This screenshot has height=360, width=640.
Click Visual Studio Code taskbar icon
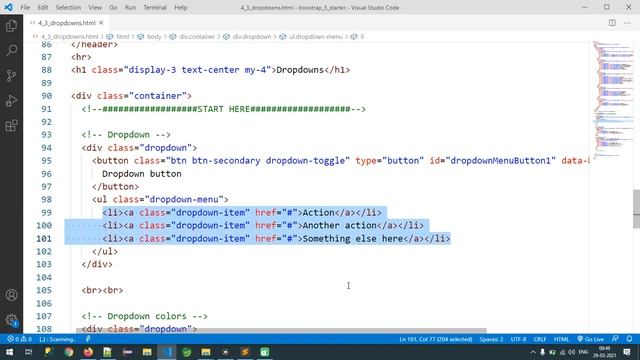[166, 352]
